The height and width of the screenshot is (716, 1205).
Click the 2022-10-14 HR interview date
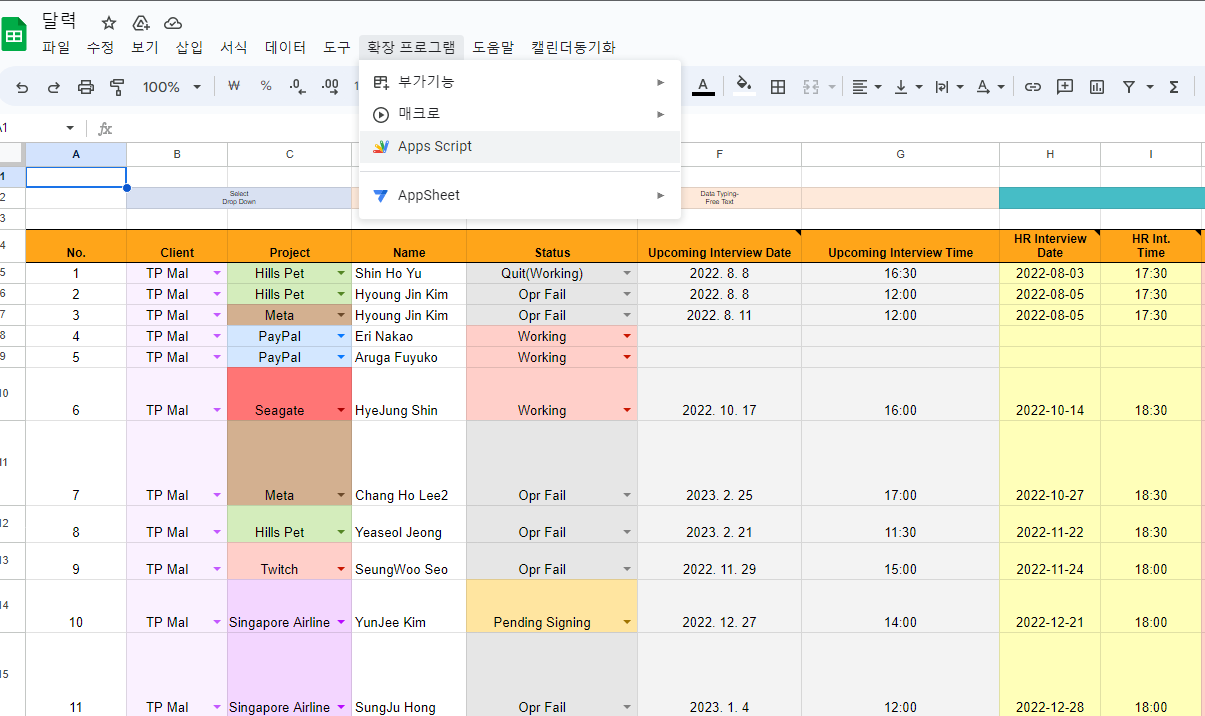pyautogui.click(x=1050, y=394)
